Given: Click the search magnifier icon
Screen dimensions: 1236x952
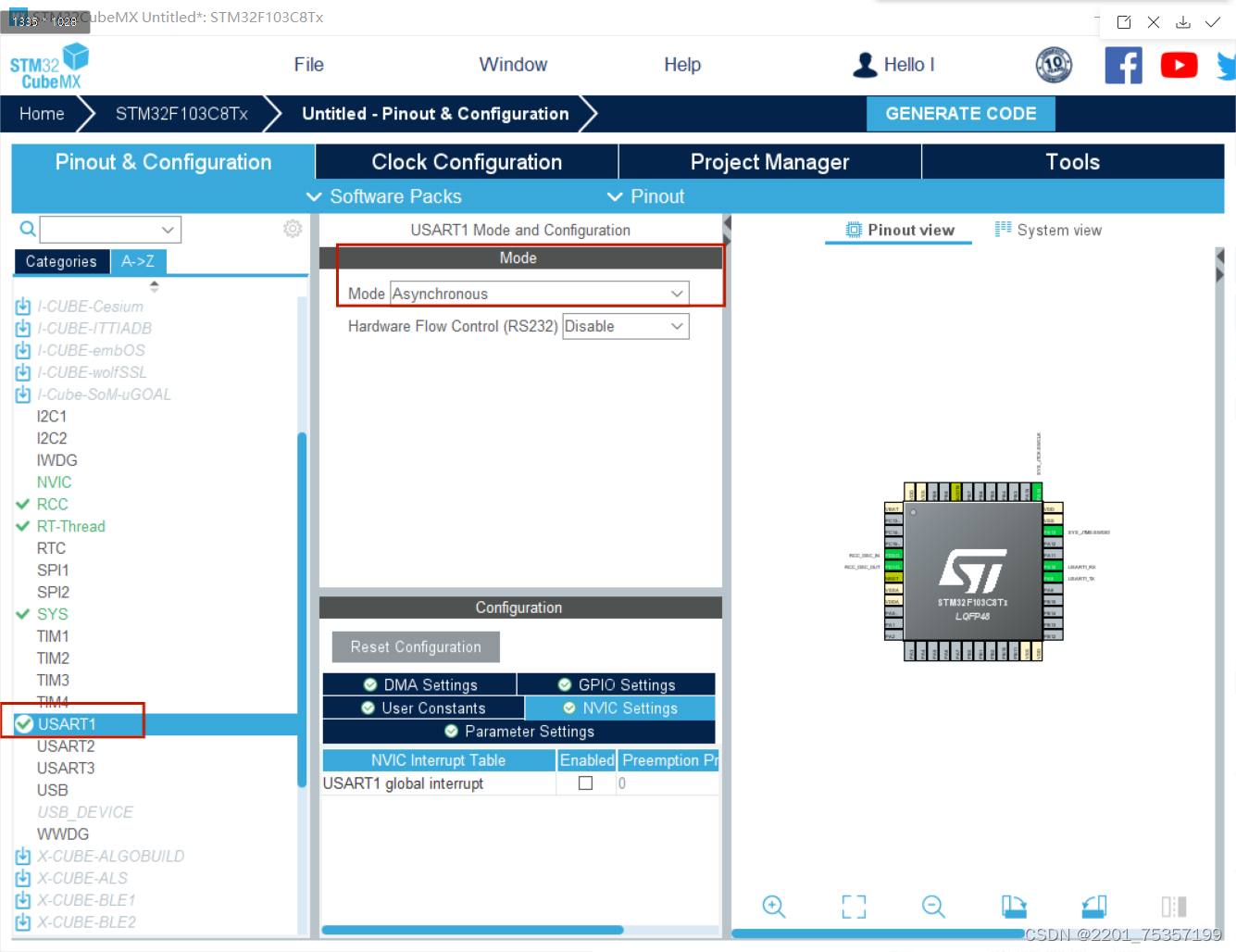Looking at the screenshot, I should point(28,229).
